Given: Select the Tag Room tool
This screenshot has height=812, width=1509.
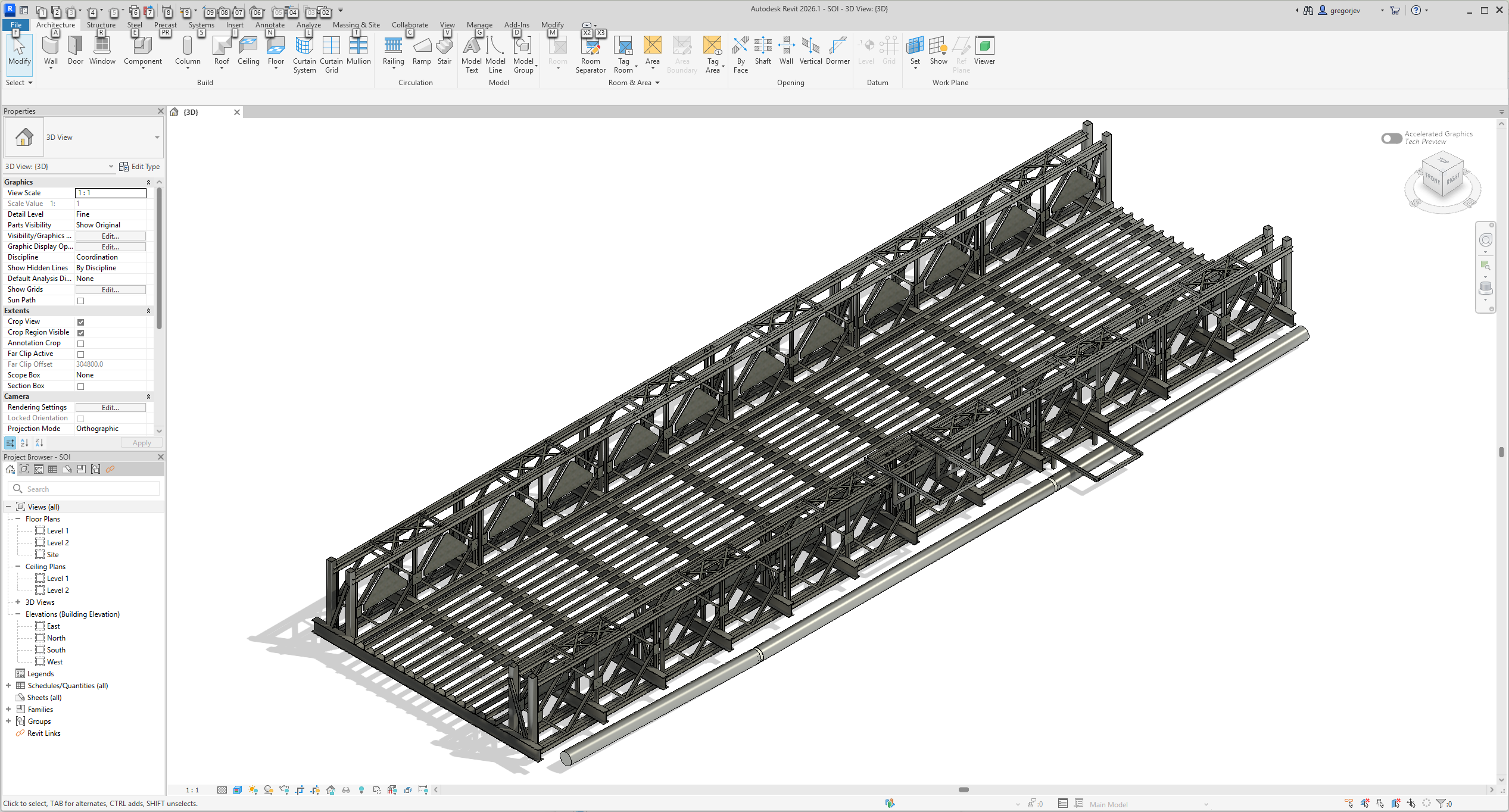Looking at the screenshot, I should click(x=623, y=54).
